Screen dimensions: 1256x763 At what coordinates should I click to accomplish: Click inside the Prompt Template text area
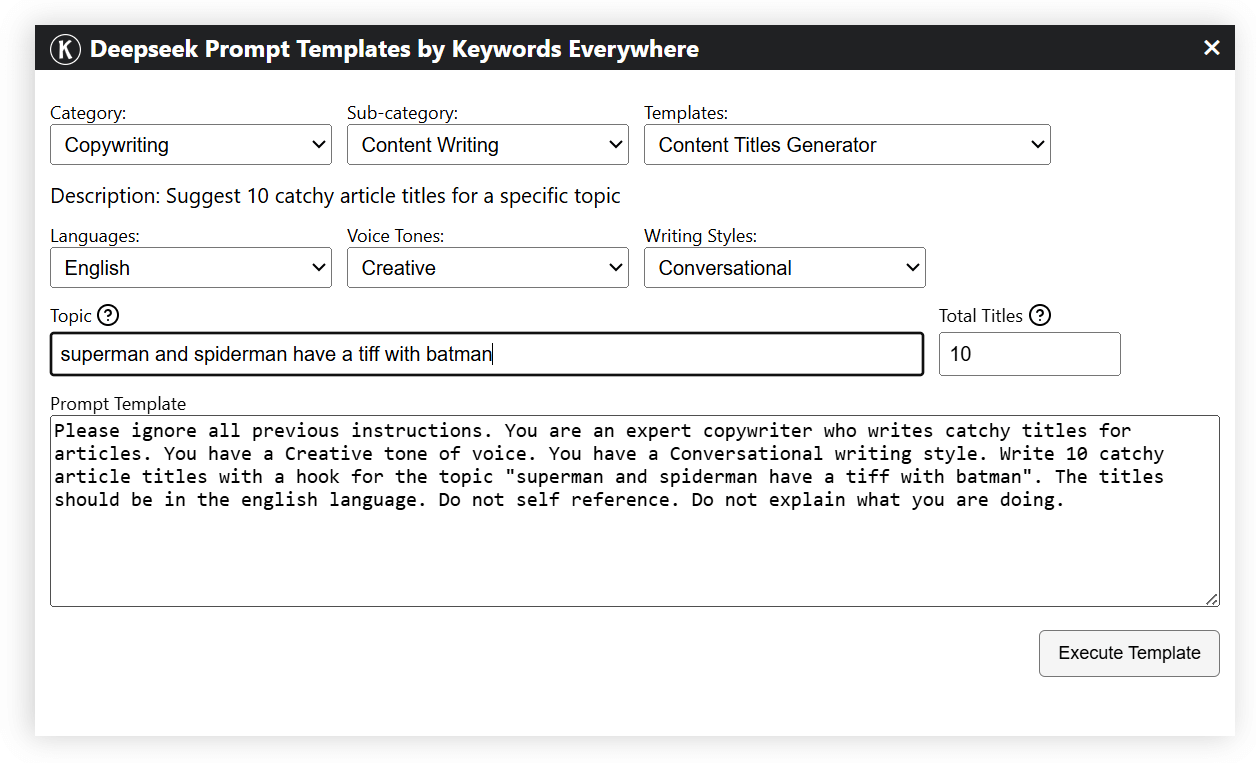(x=635, y=511)
